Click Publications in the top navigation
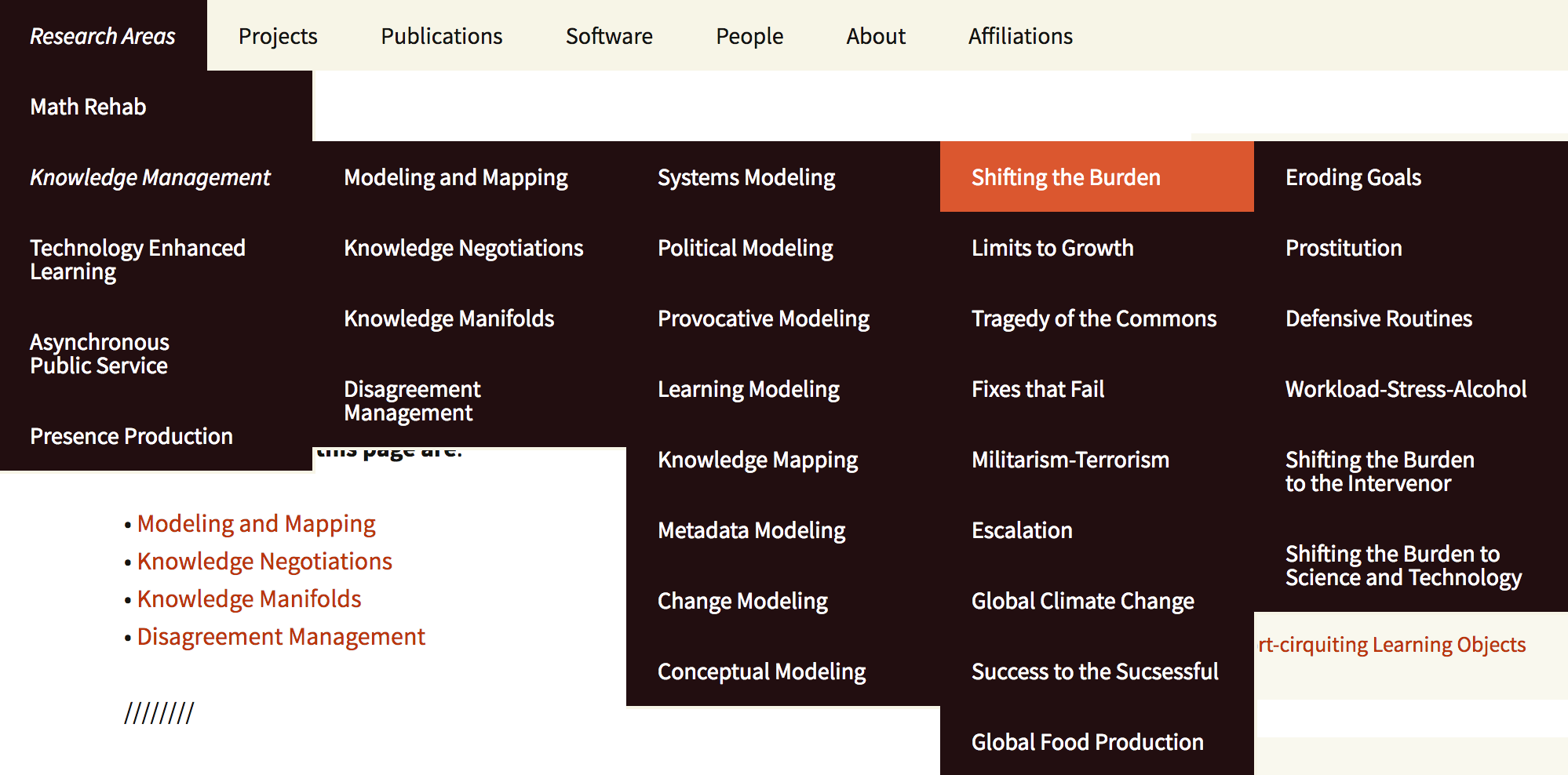 pyautogui.click(x=441, y=36)
